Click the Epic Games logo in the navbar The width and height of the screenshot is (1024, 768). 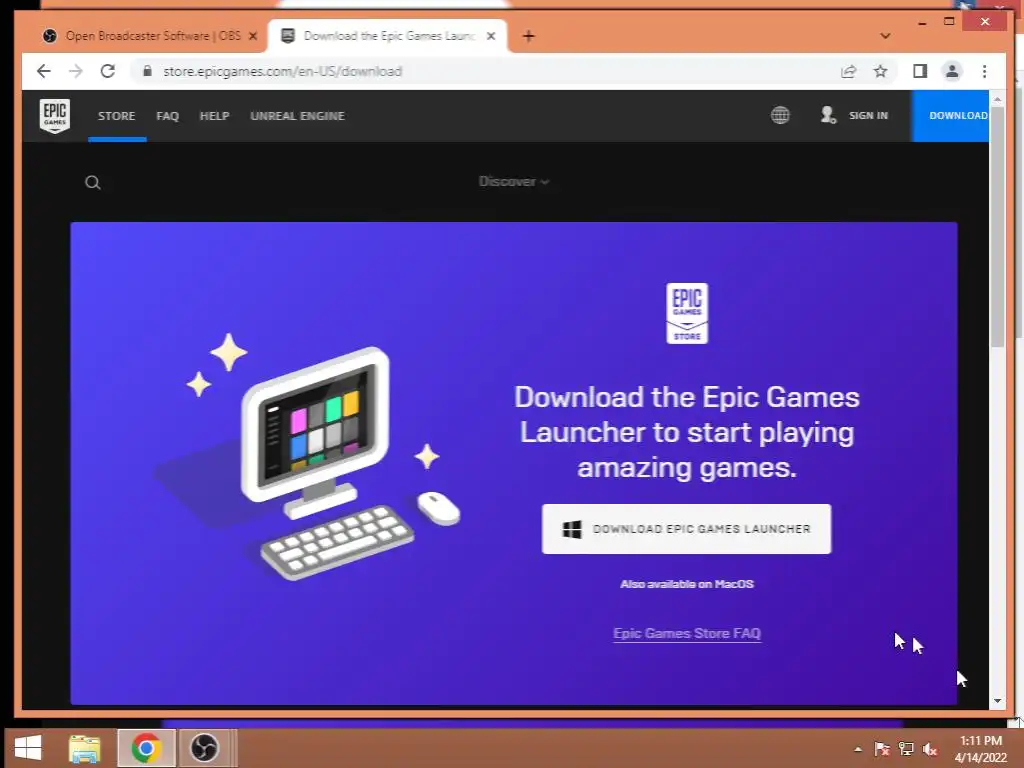[x=55, y=116]
